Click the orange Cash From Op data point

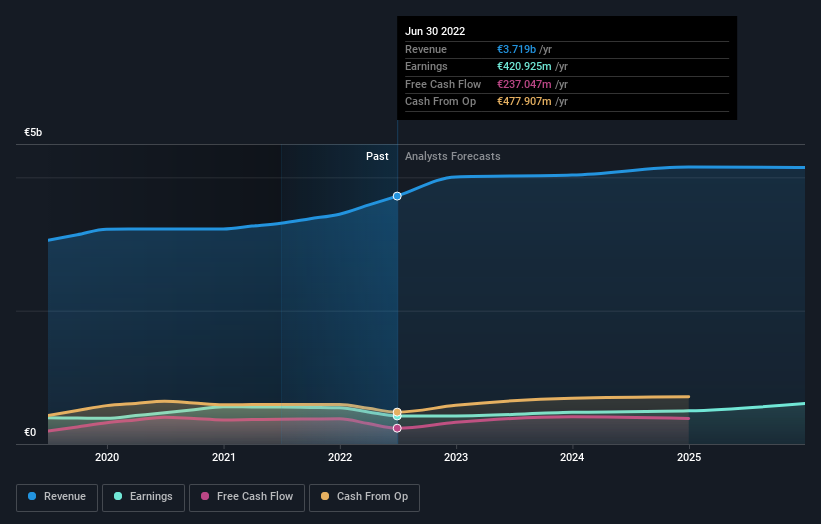(397, 412)
